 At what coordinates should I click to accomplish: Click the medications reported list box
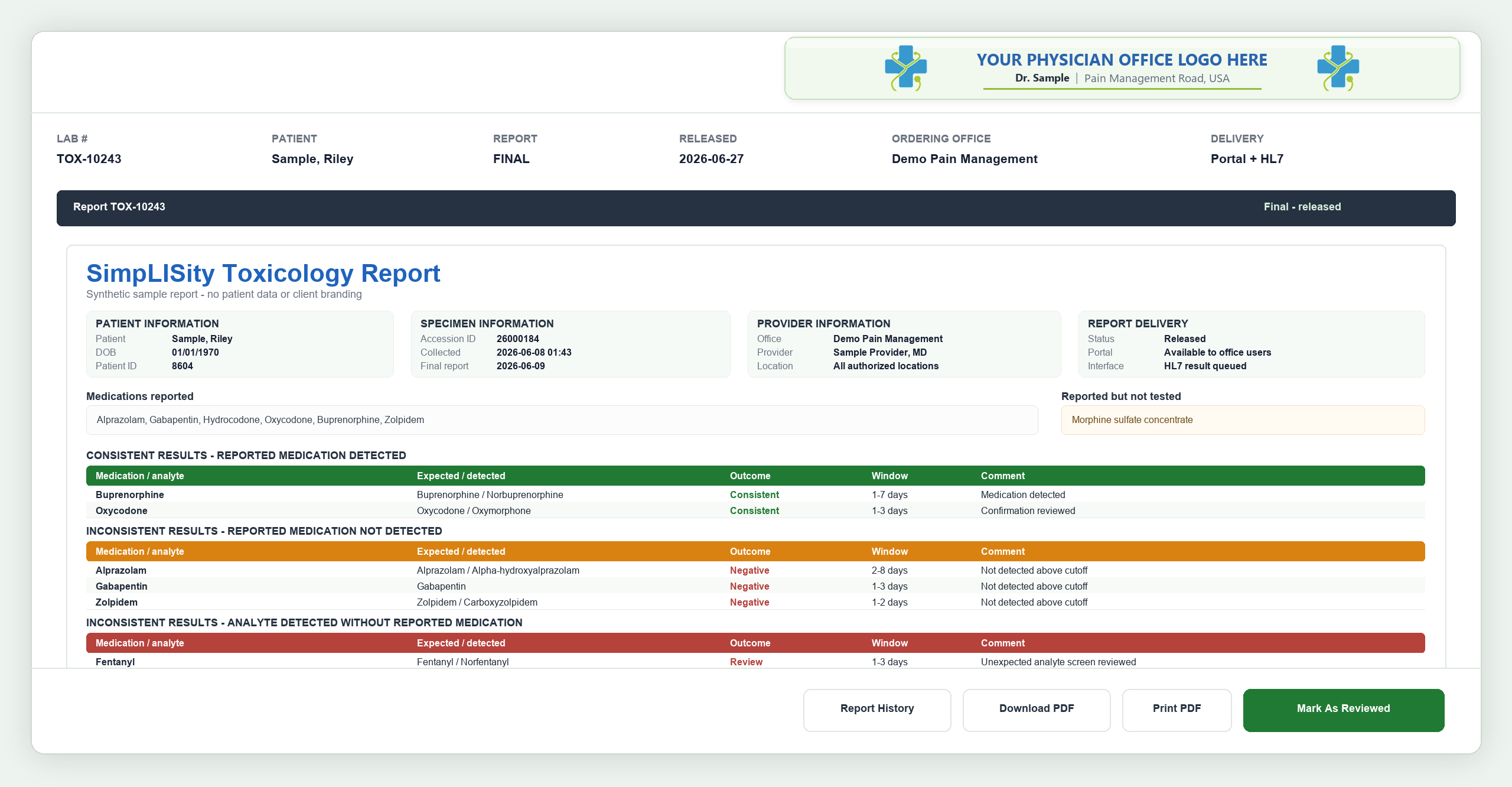pos(562,420)
